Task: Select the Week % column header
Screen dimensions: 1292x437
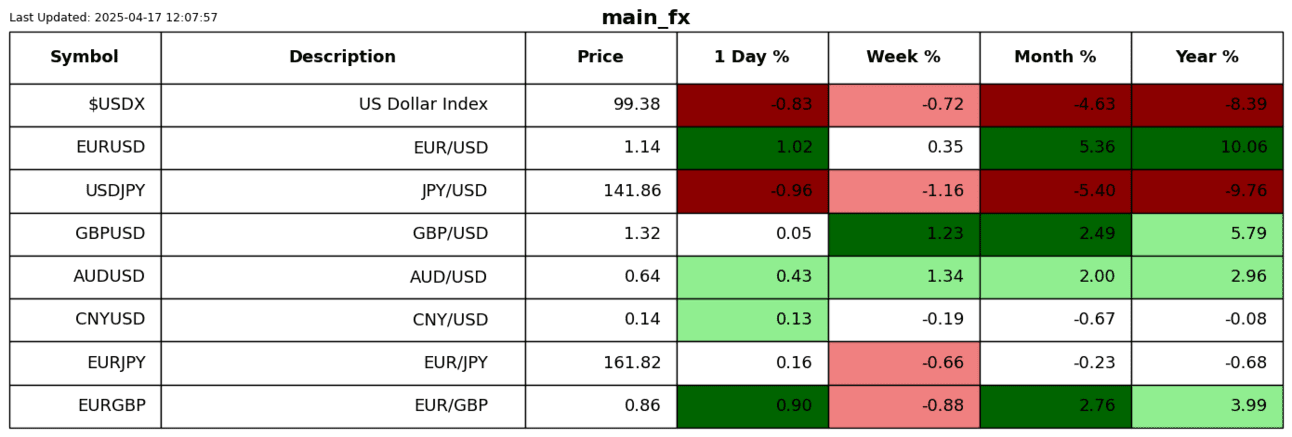Action: point(903,58)
